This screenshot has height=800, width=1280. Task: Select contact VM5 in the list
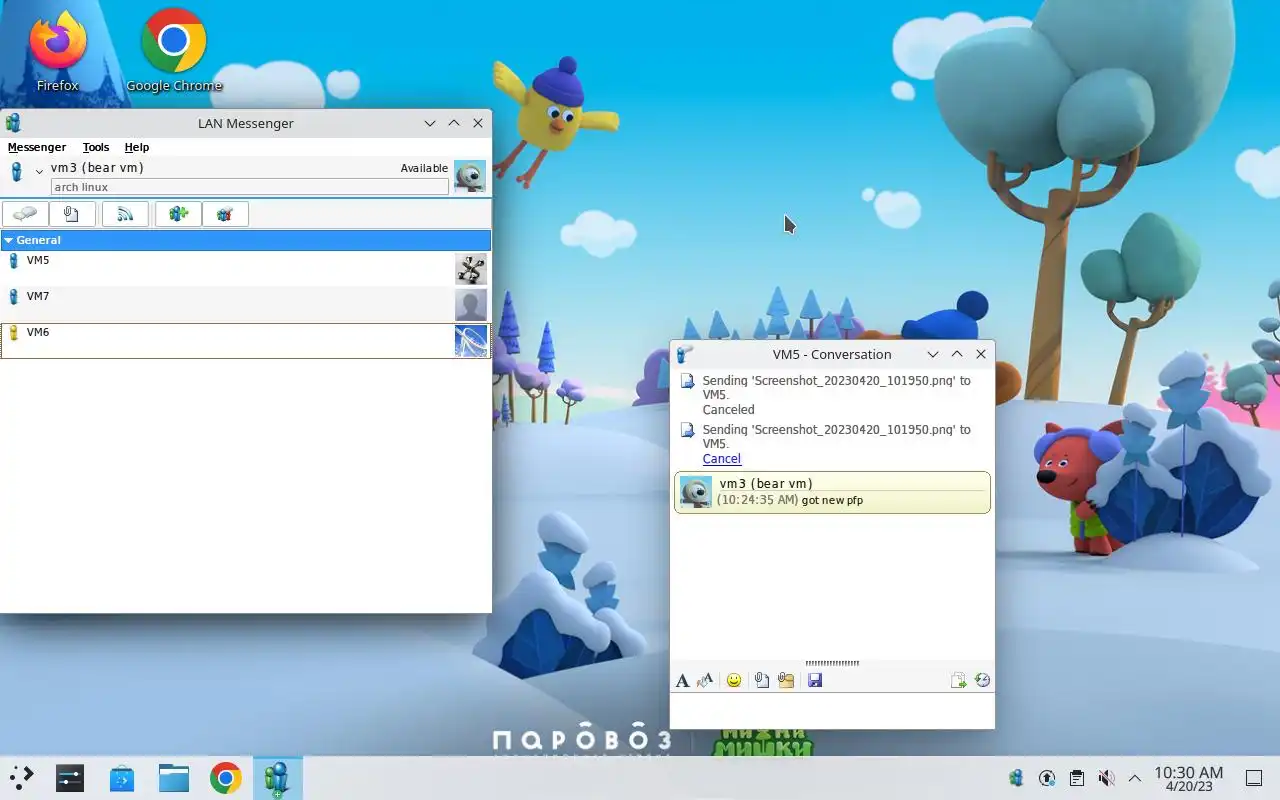click(x=245, y=269)
